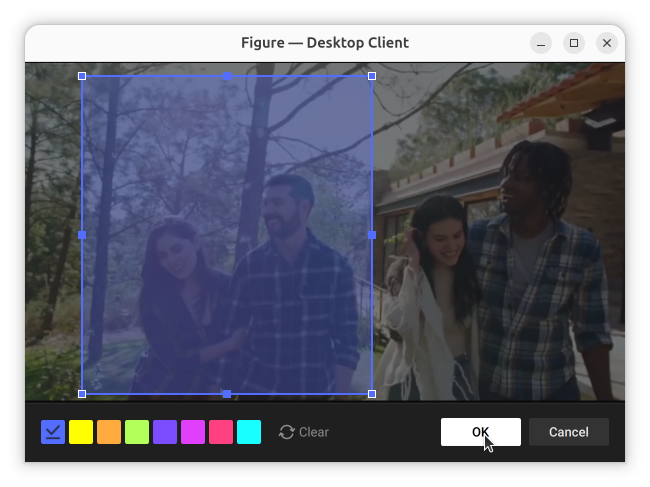Screen dimensions: 650x487
Task: Click bottom-center selection edge handle
Action: (227, 394)
